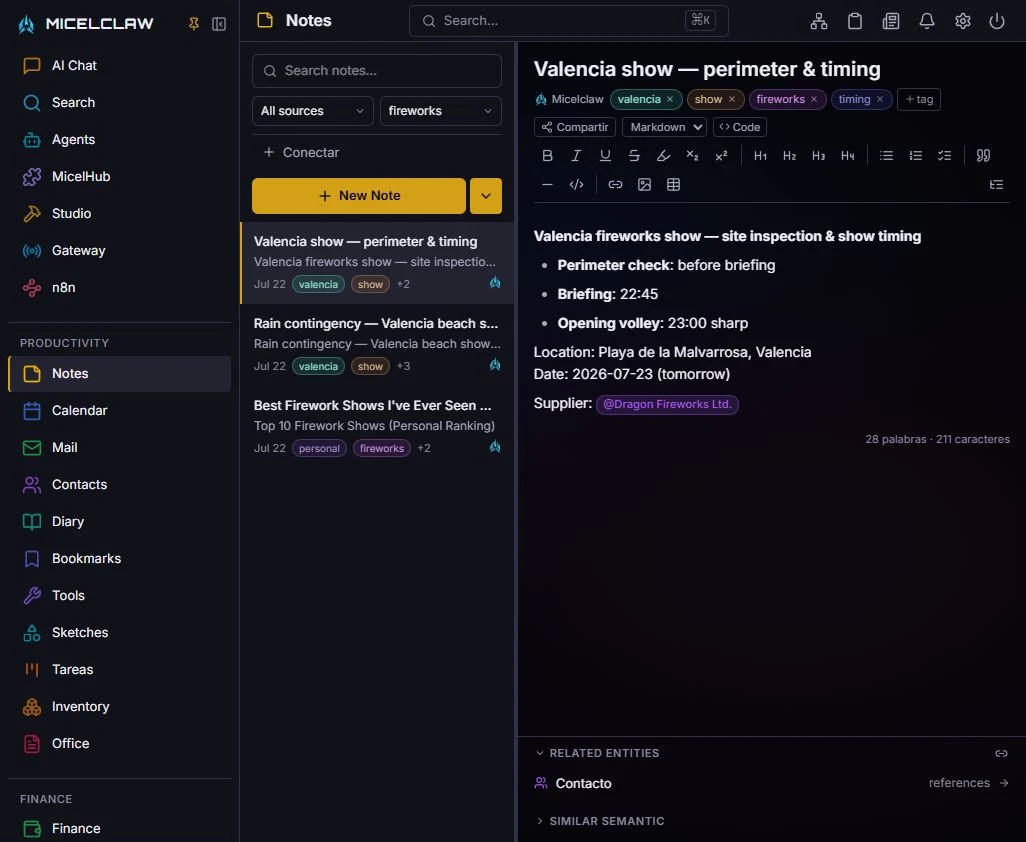Screen dimensions: 1026x842
Task: Open the clipboard icon in header
Action: tap(855, 21)
